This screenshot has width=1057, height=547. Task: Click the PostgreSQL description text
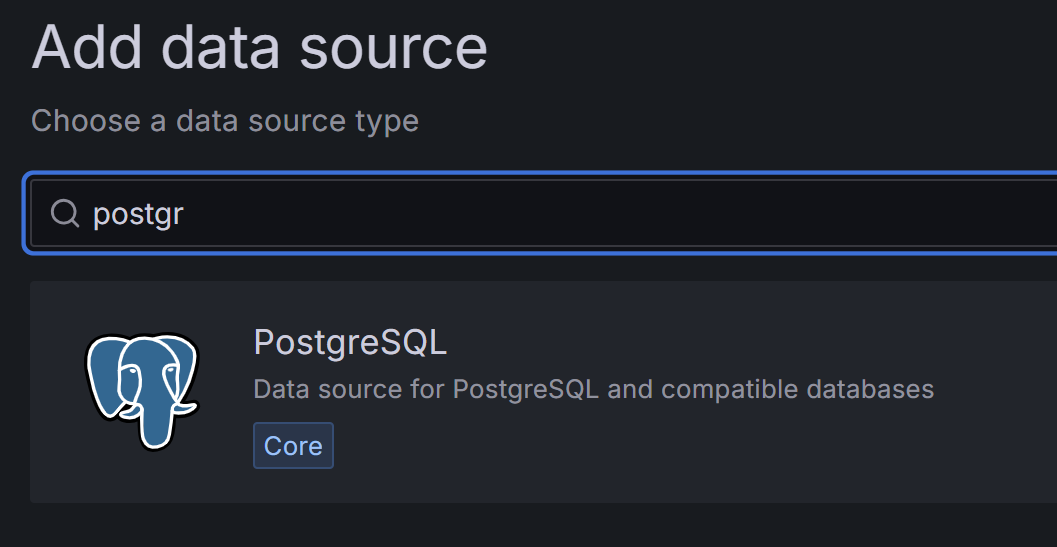pos(593,389)
